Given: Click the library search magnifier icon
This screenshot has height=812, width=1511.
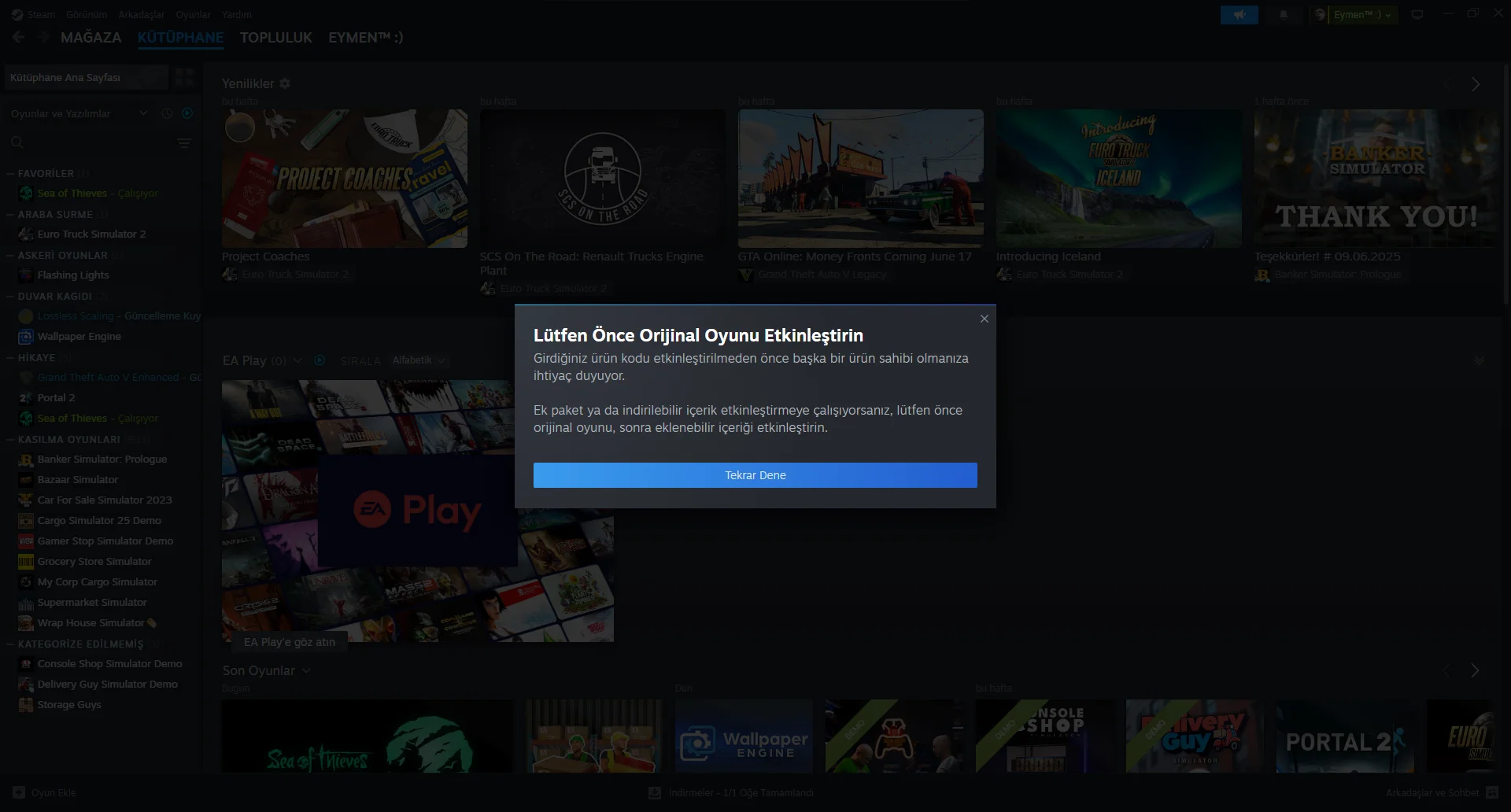Looking at the screenshot, I should 17,142.
